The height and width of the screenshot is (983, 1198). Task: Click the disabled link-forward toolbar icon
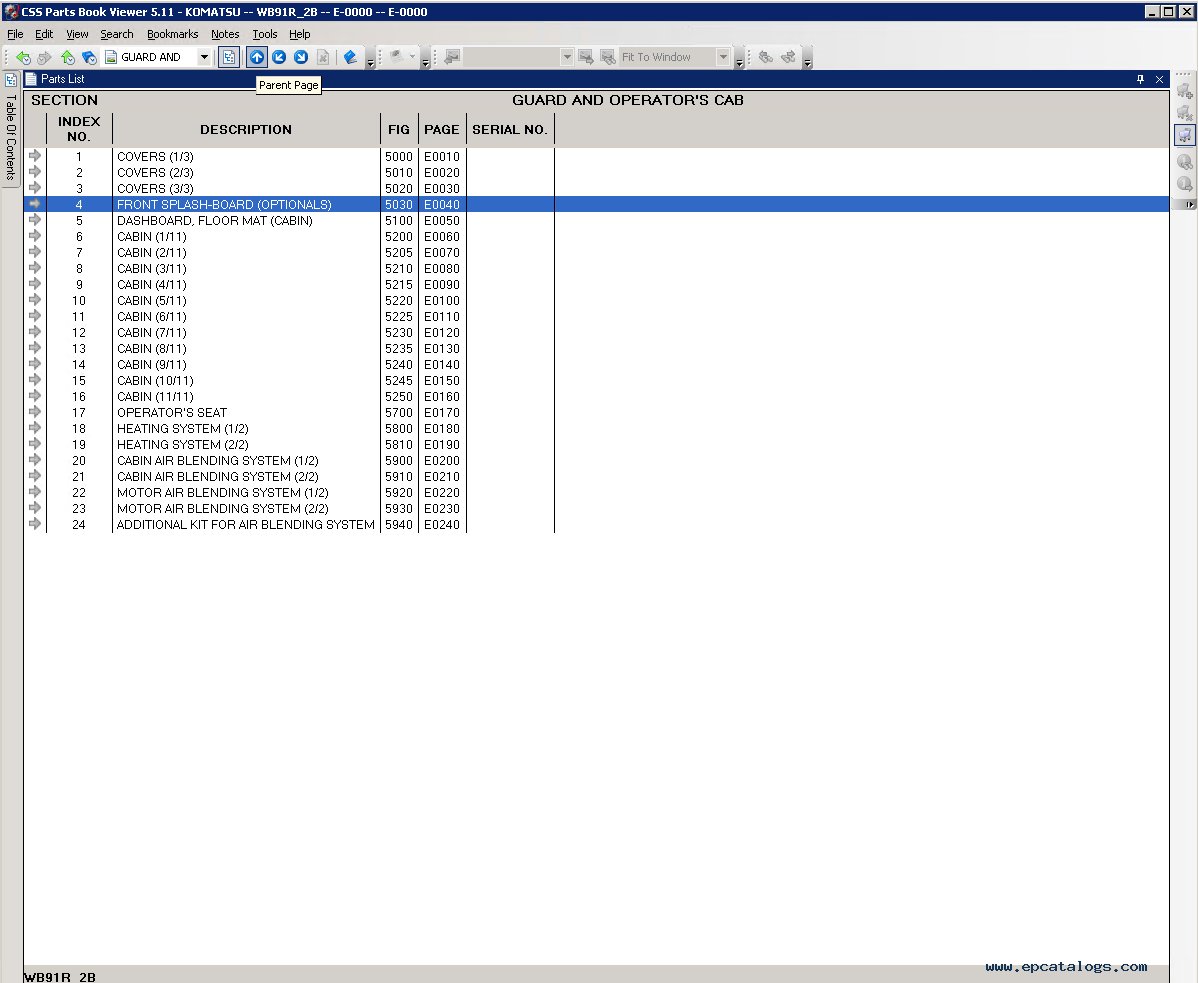(788, 57)
